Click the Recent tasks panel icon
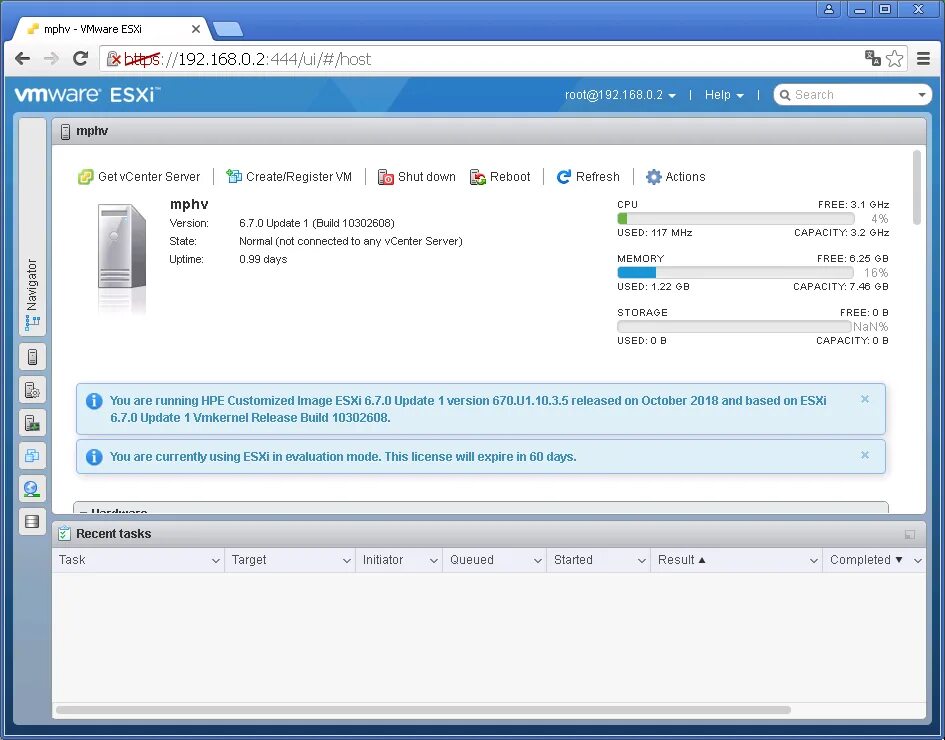The image size is (945, 740). [x=64, y=533]
